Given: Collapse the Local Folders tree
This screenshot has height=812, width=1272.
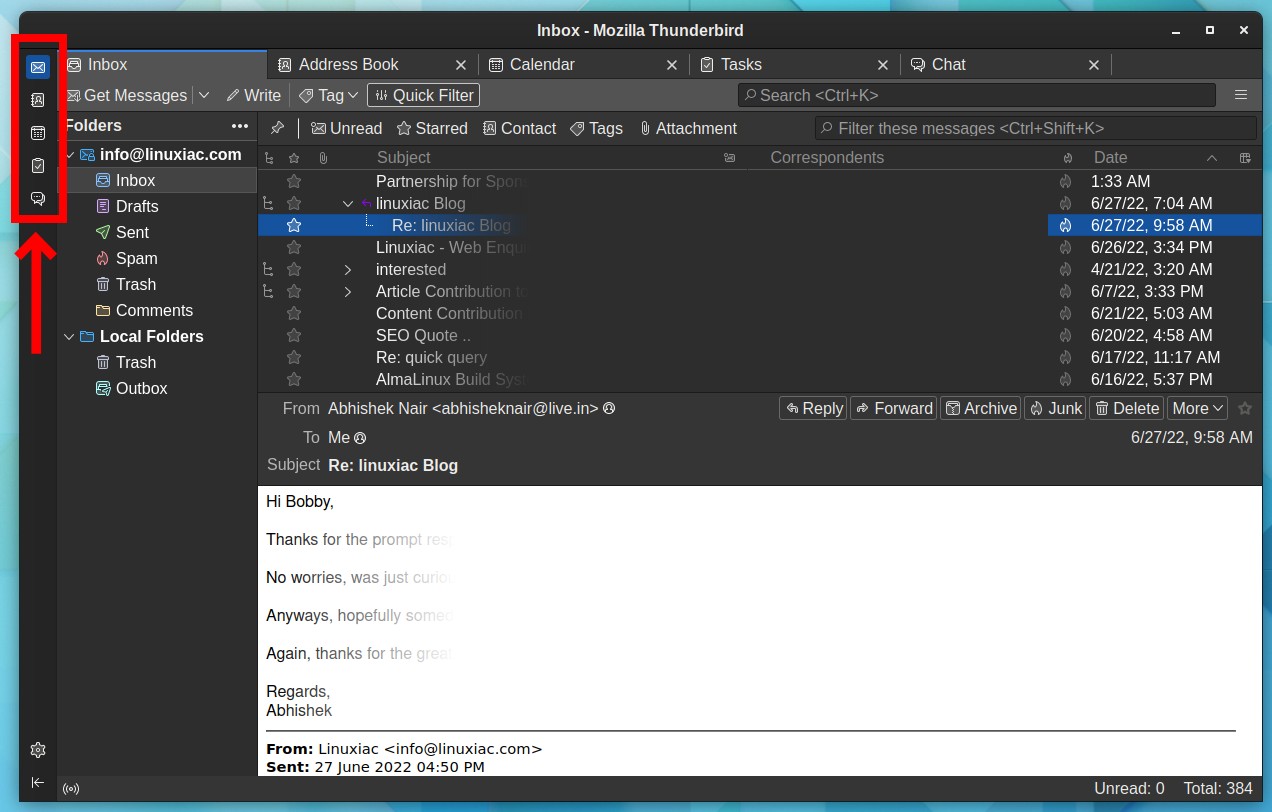Looking at the screenshot, I should tap(69, 337).
